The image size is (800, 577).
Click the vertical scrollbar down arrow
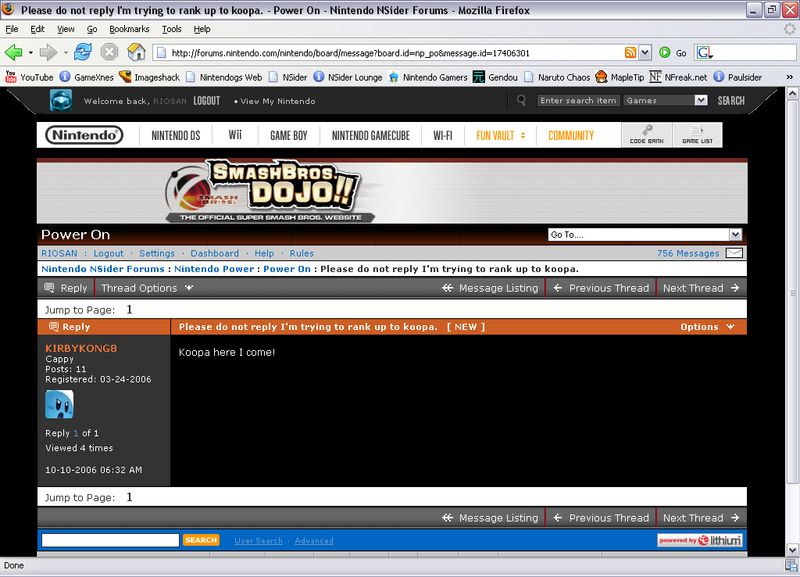point(792,550)
